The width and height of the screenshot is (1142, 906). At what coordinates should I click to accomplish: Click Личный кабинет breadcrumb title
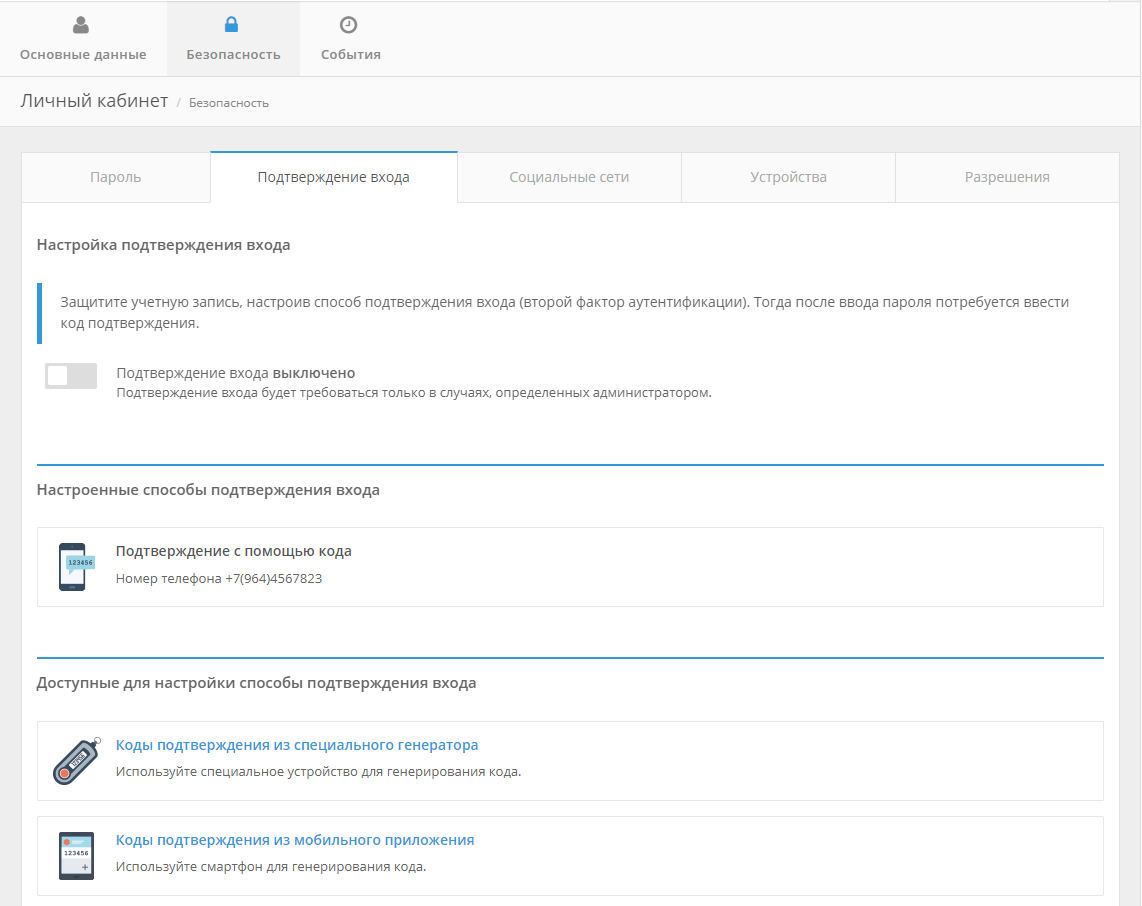tap(94, 101)
